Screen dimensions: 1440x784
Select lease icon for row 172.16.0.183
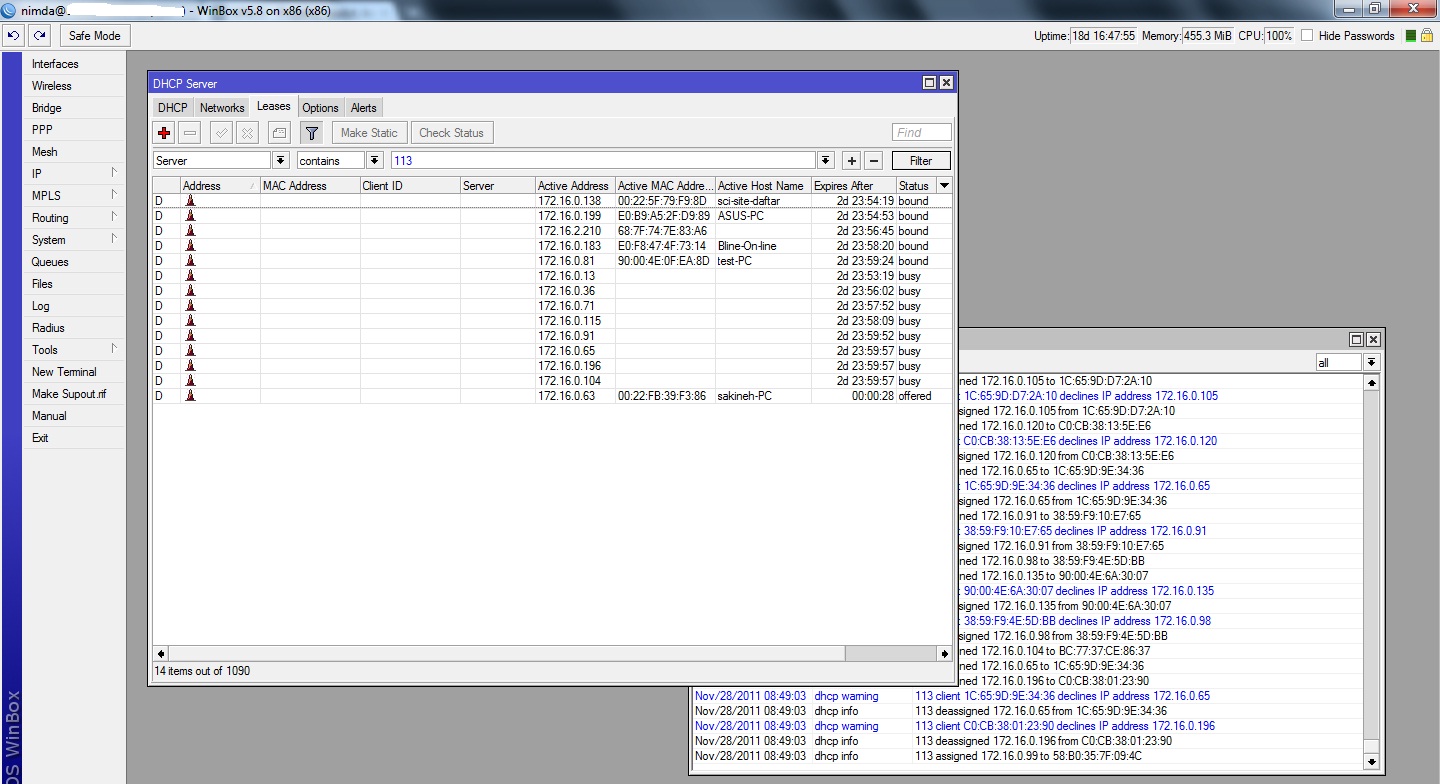click(190, 246)
